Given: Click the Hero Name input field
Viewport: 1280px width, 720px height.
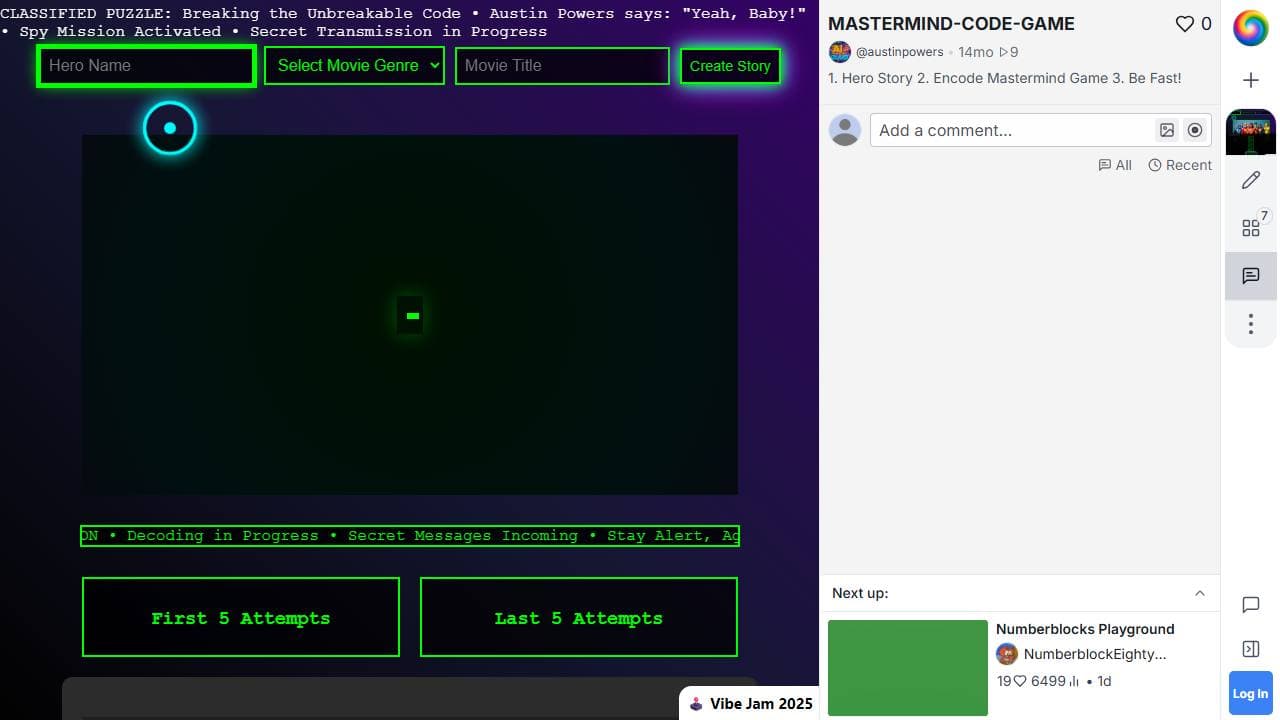Looking at the screenshot, I should click(146, 66).
